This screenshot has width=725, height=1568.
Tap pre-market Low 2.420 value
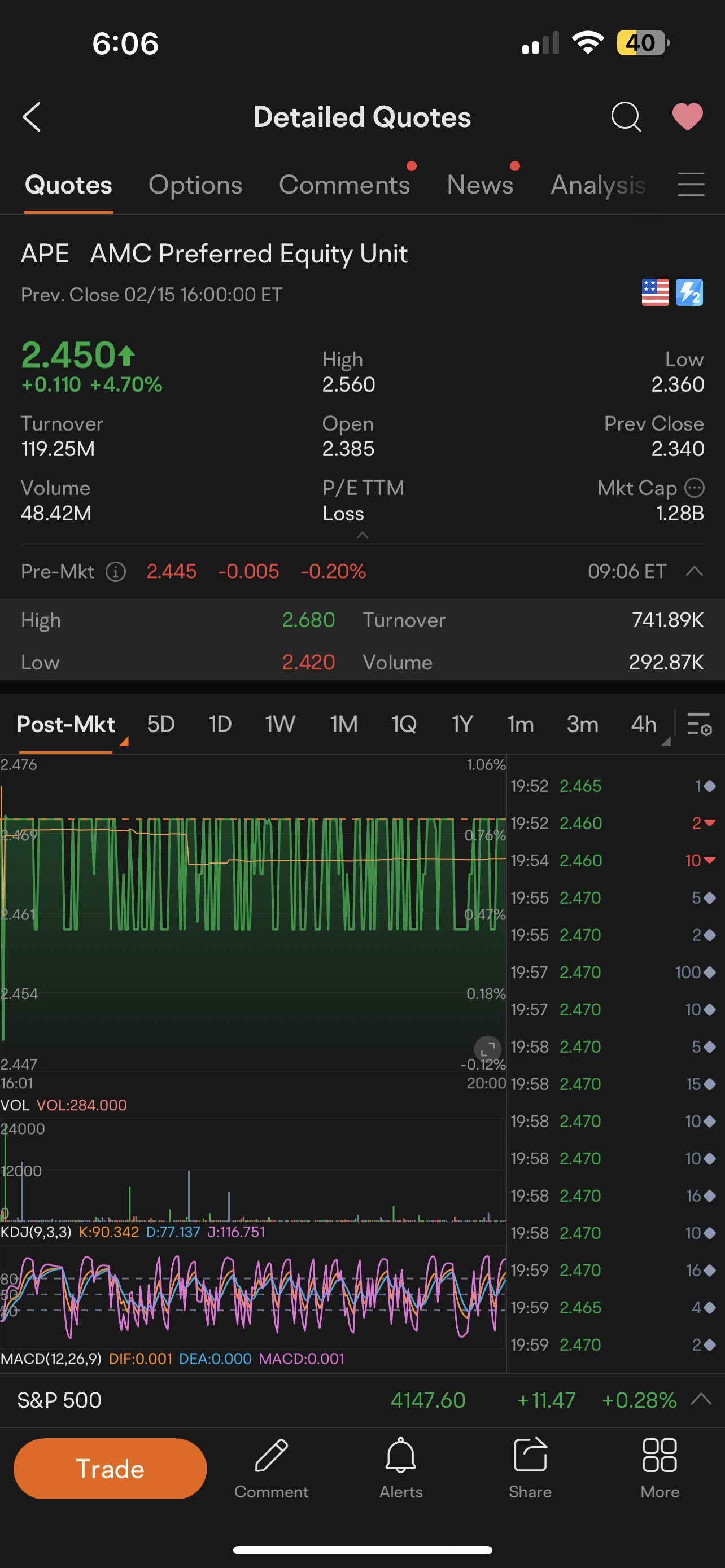(308, 662)
